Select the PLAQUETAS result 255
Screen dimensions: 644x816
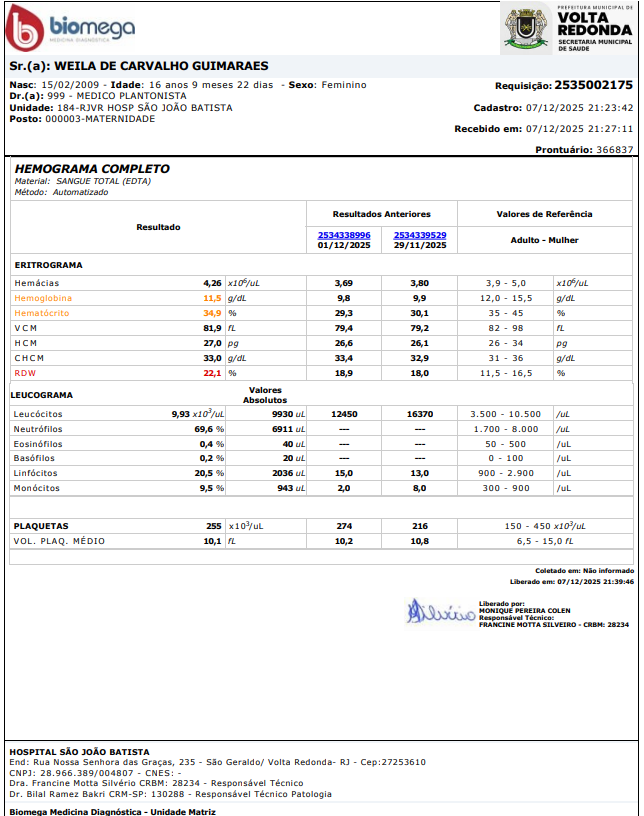point(213,525)
